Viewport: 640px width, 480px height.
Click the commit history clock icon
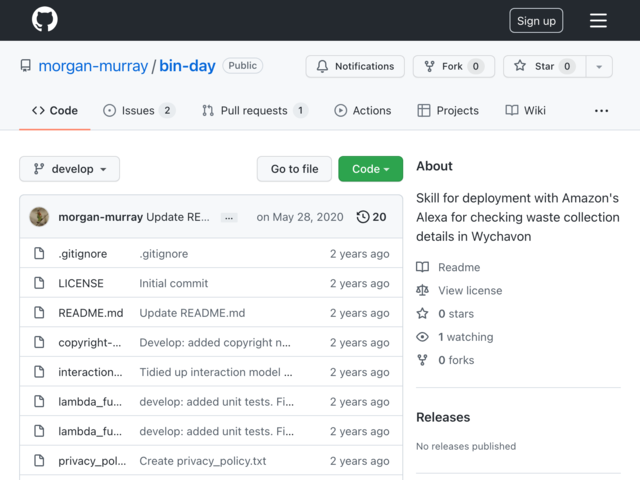pos(363,217)
